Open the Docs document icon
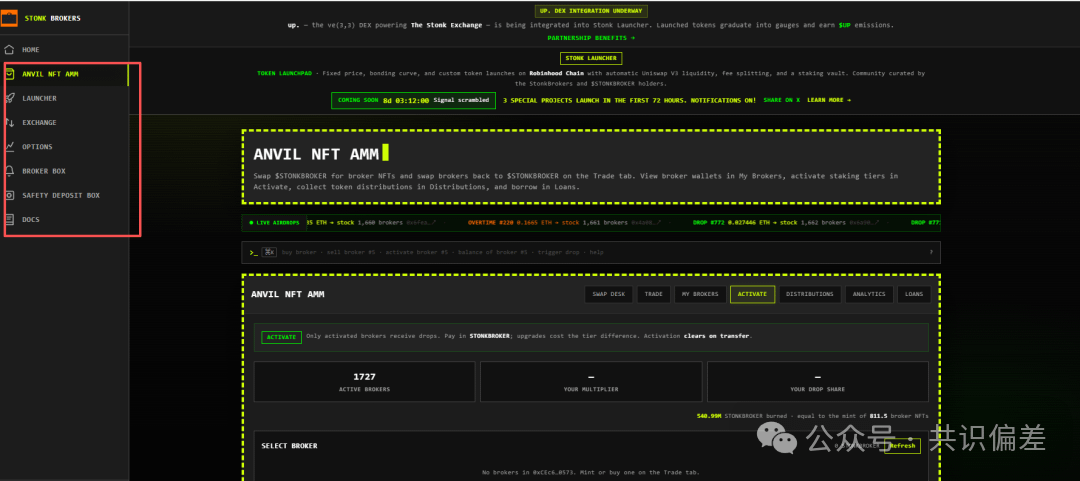1080x481 pixels. [9, 220]
